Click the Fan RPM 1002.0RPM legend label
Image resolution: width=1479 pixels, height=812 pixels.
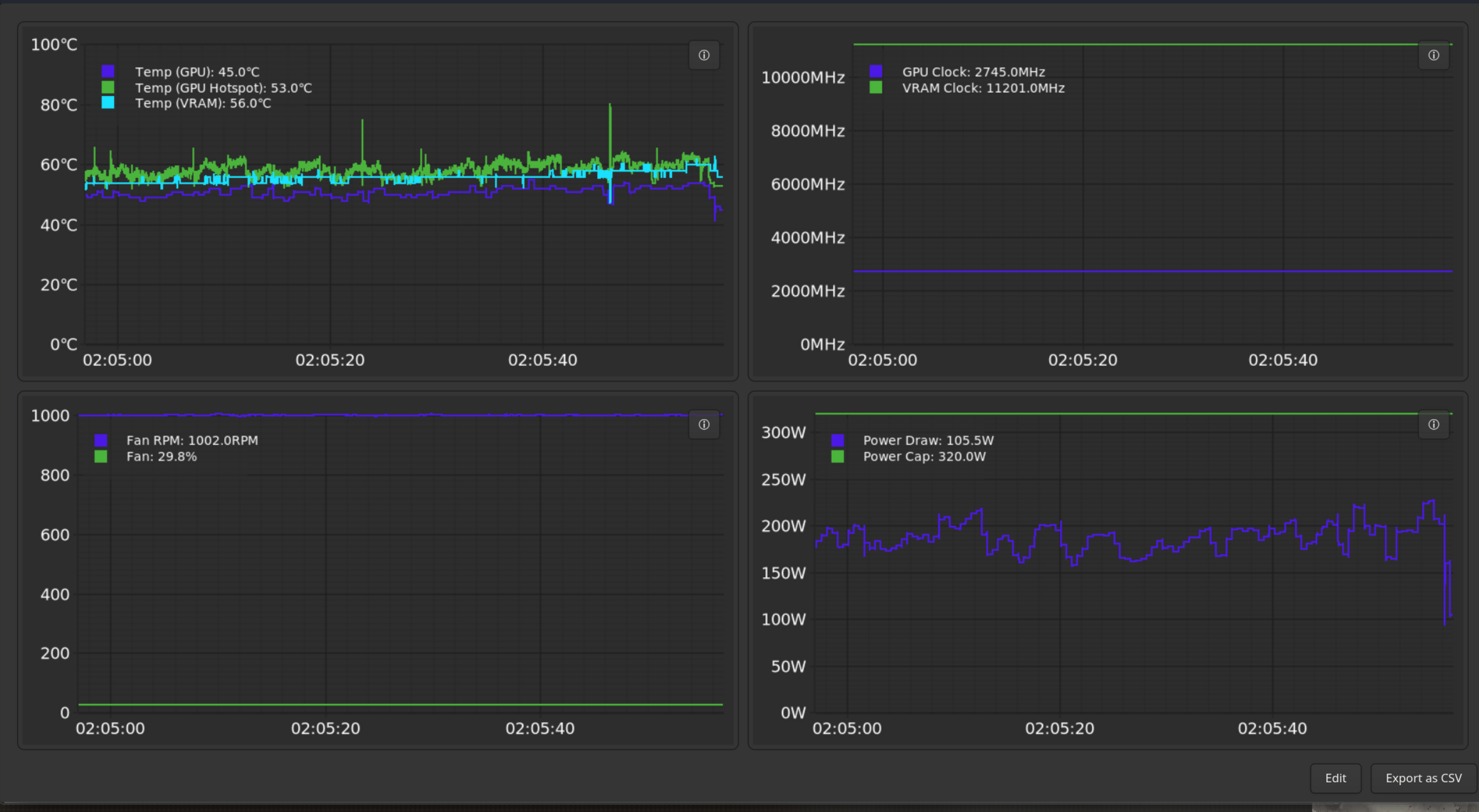[x=192, y=441]
